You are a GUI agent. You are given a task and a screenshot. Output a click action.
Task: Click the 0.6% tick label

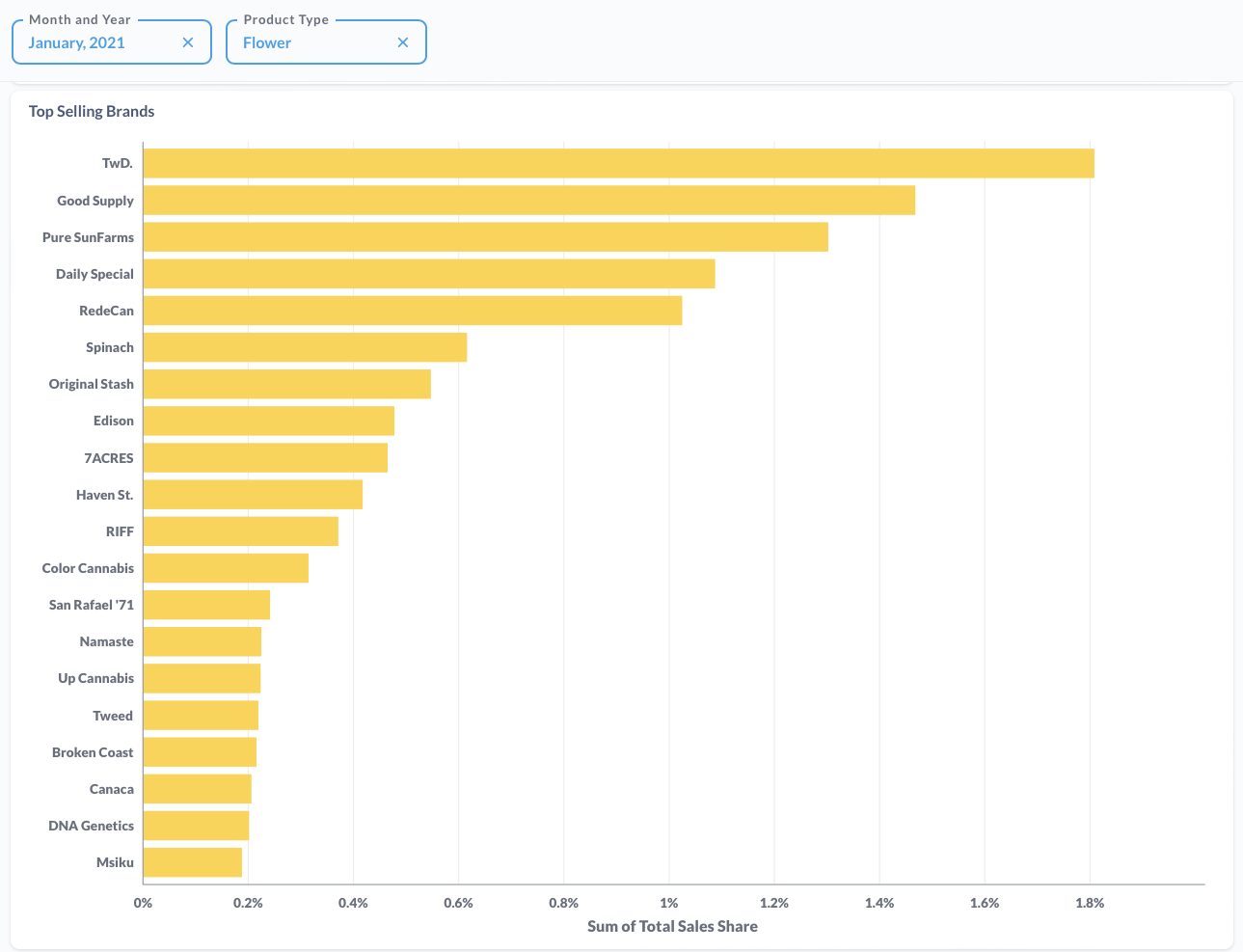[x=458, y=903]
